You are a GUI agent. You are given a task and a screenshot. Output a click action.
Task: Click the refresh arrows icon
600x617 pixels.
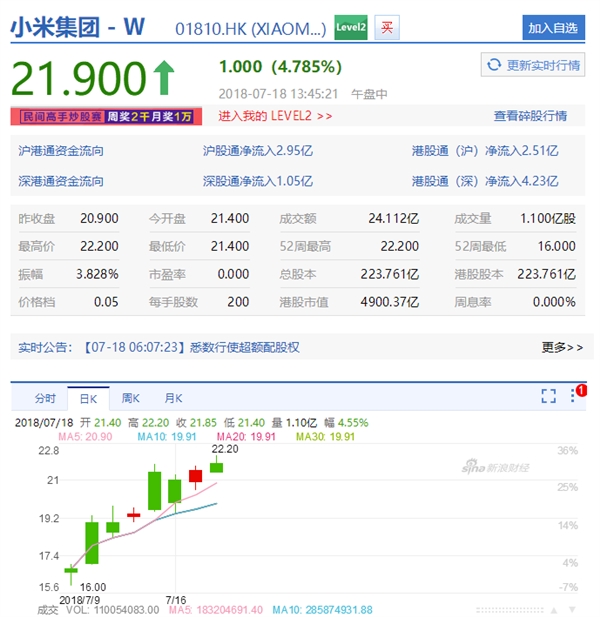click(x=494, y=65)
